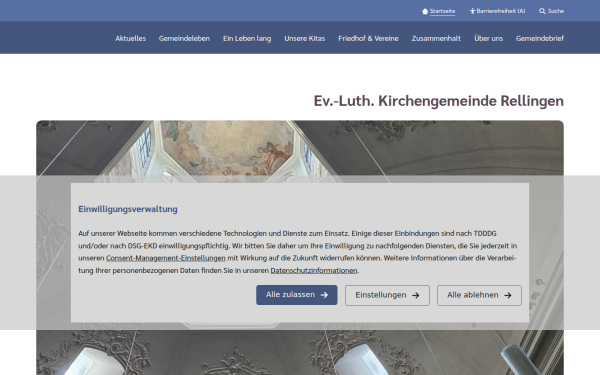The height and width of the screenshot is (375, 600).
Task: Click the home icon beside Startseite
Action: point(425,11)
